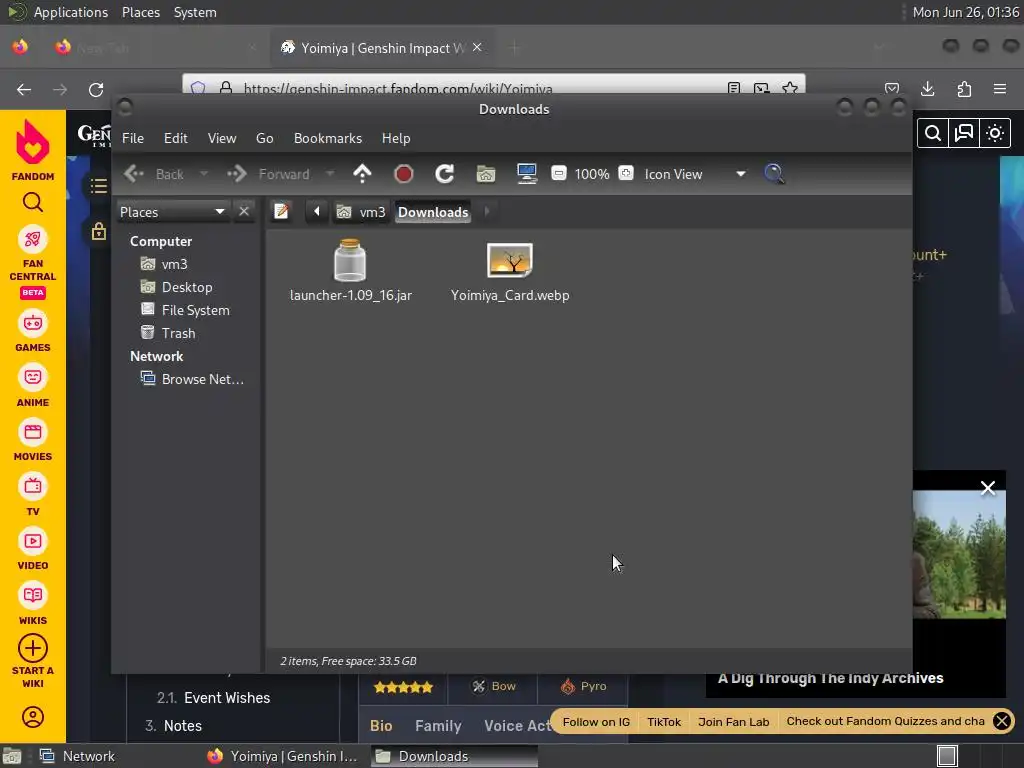This screenshot has width=1024, height=768.
Task: Select the vm3 path bar button
Action: [x=361, y=212]
